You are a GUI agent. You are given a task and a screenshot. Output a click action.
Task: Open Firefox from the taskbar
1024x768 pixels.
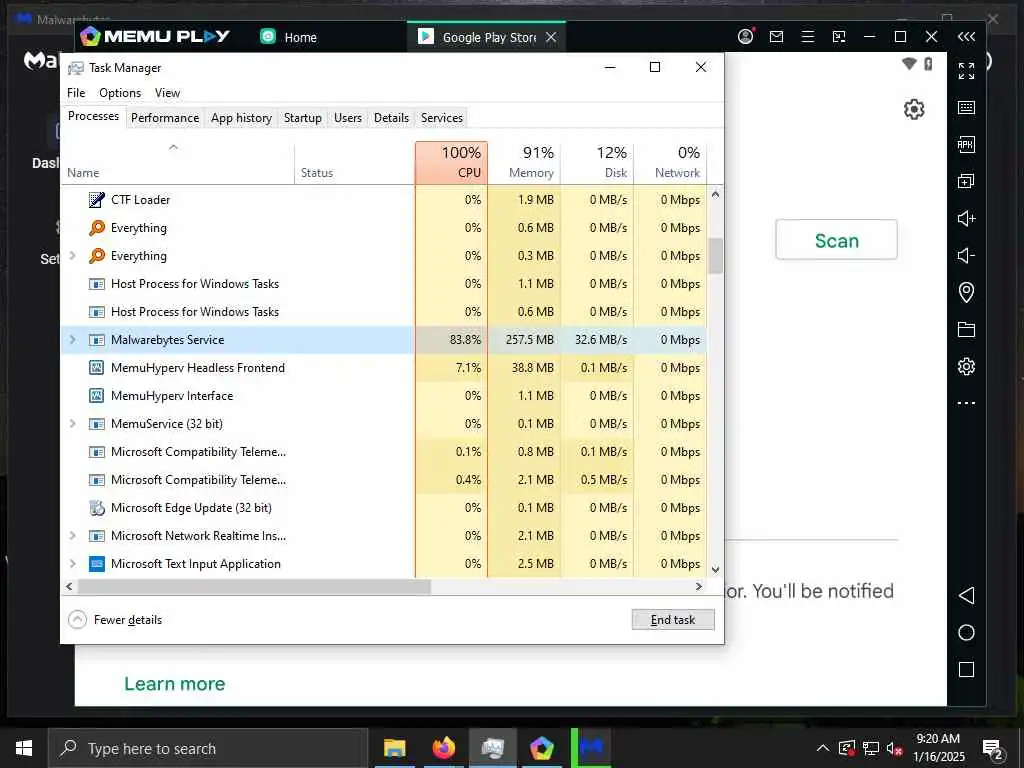pyautogui.click(x=443, y=748)
